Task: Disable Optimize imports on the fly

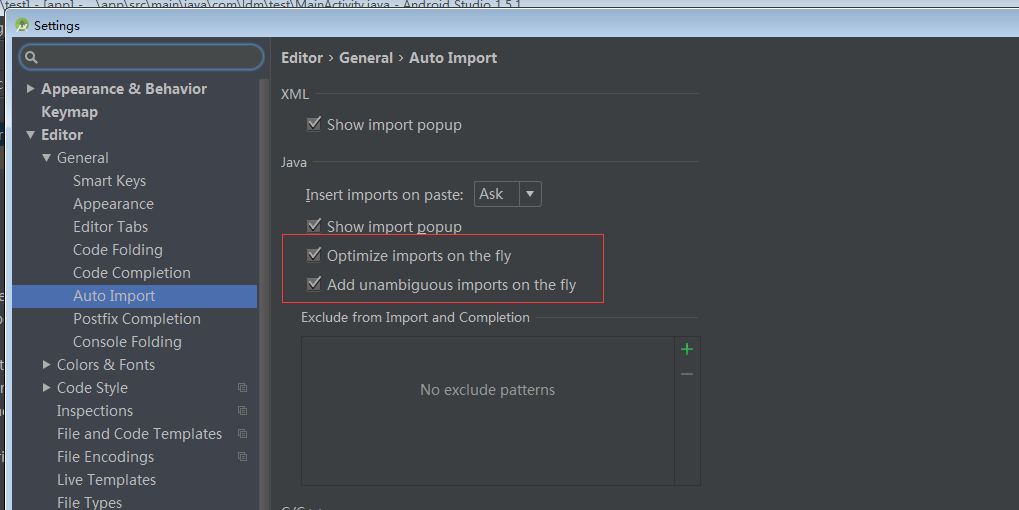Action: [x=314, y=256]
